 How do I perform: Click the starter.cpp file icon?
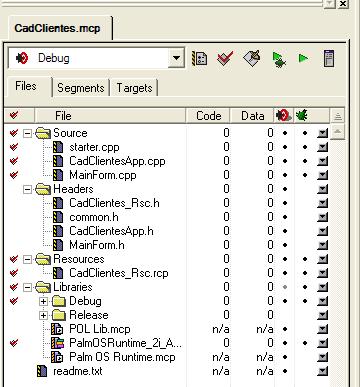(x=58, y=147)
